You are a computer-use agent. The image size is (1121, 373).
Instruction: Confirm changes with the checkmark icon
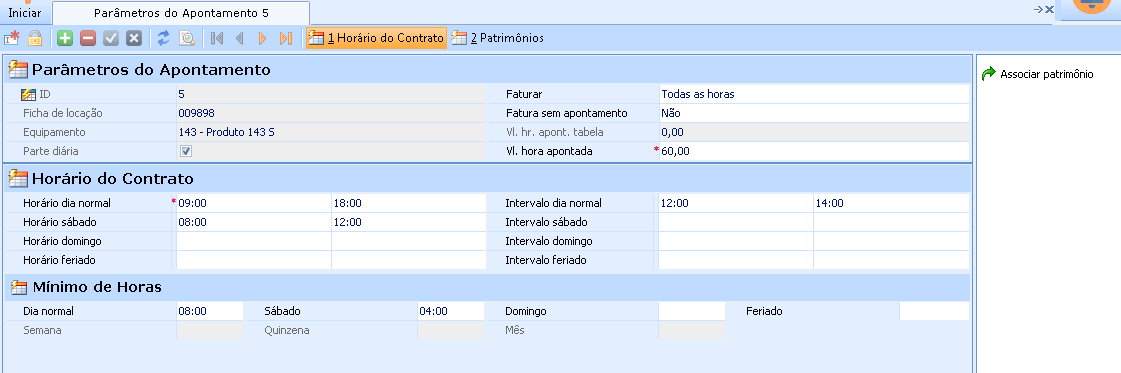tap(111, 39)
